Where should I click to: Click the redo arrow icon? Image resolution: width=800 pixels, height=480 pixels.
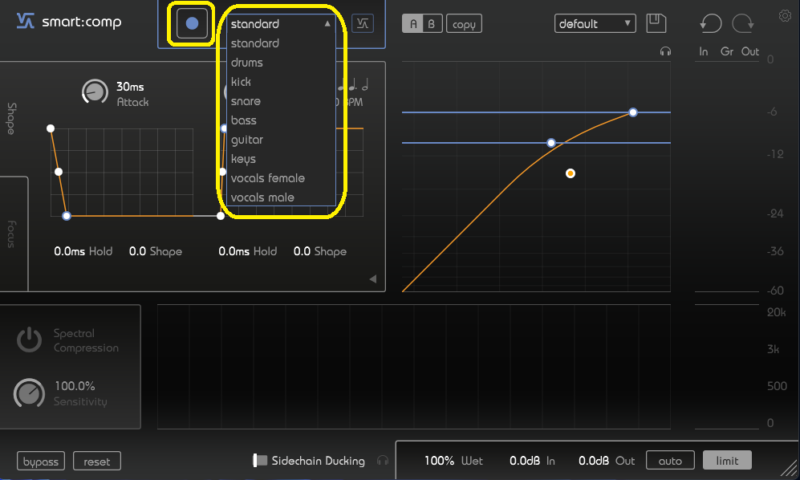(x=743, y=23)
